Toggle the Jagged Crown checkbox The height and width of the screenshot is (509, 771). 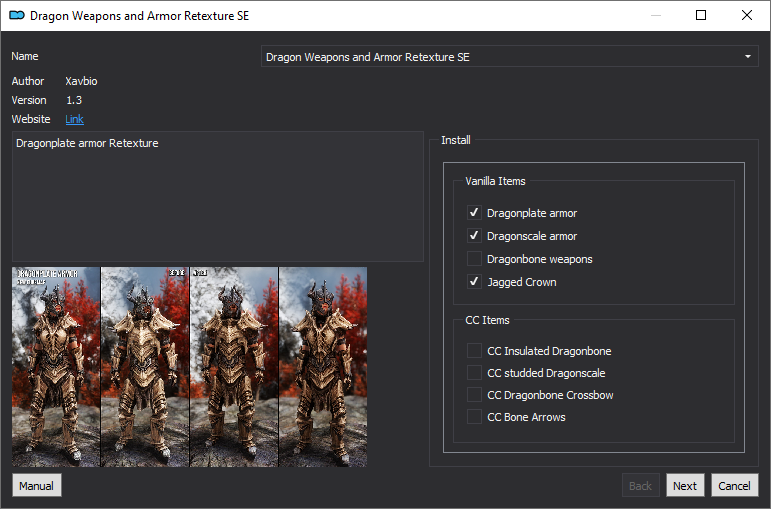click(x=474, y=282)
